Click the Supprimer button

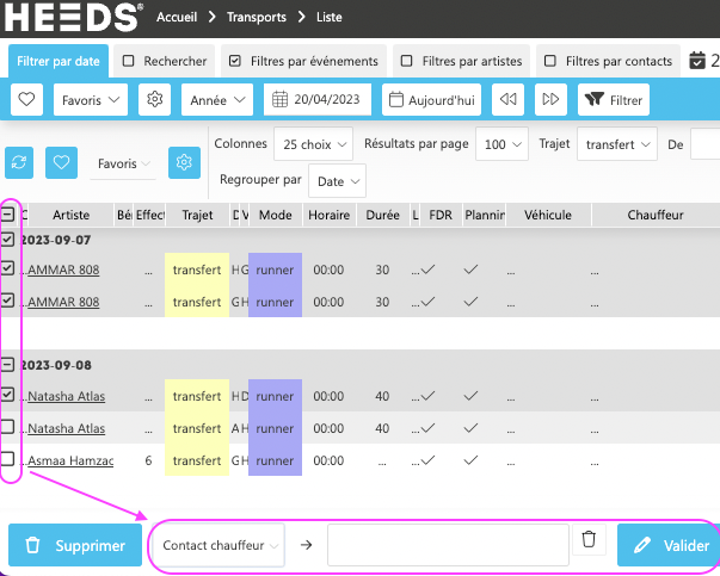[75, 545]
